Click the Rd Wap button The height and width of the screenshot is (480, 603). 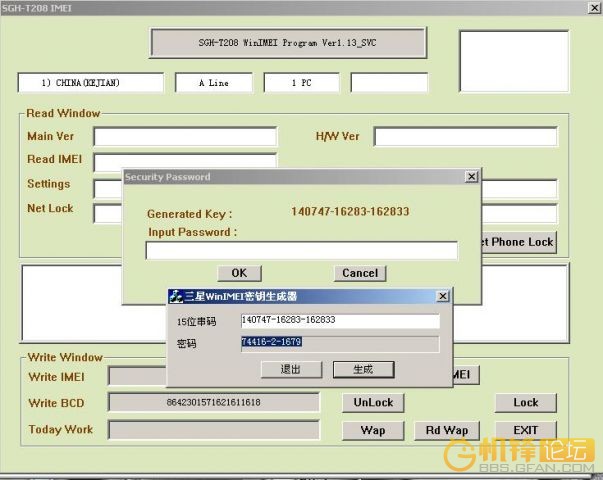pyautogui.click(x=447, y=430)
